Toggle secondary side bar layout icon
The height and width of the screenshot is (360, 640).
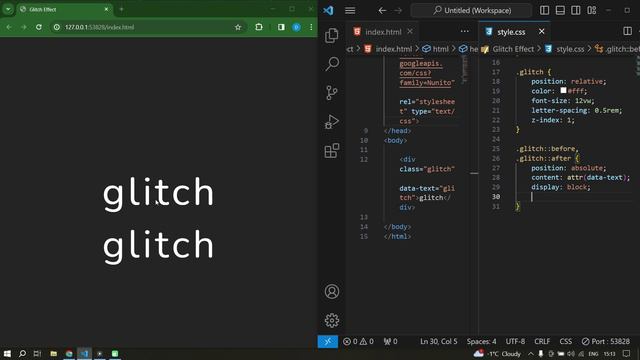pyautogui.click(x=576, y=10)
